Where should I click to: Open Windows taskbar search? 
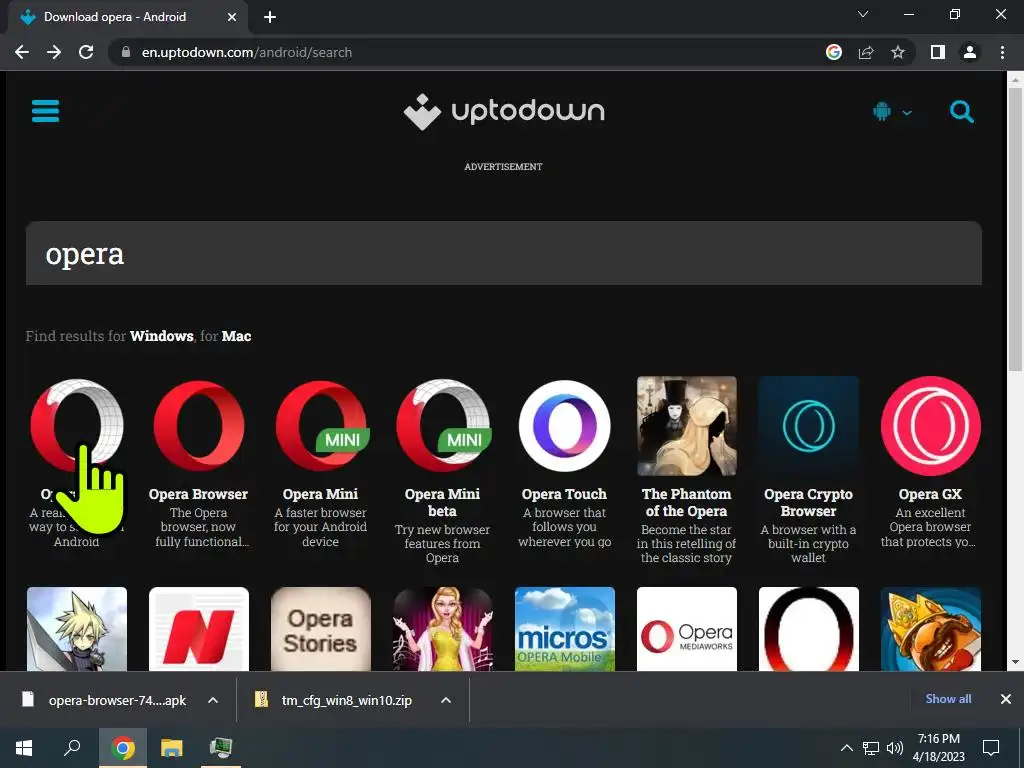pos(72,748)
